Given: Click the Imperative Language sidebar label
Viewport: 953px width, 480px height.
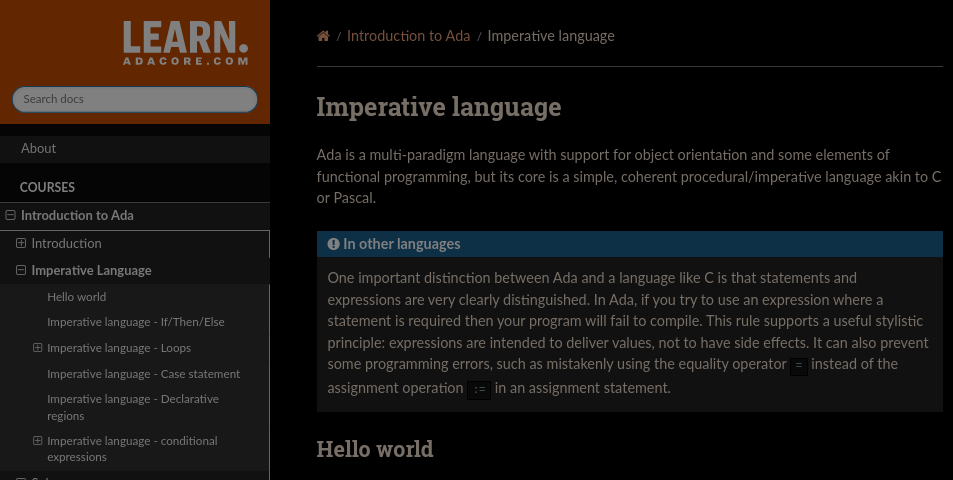Looking at the screenshot, I should pos(91,270).
